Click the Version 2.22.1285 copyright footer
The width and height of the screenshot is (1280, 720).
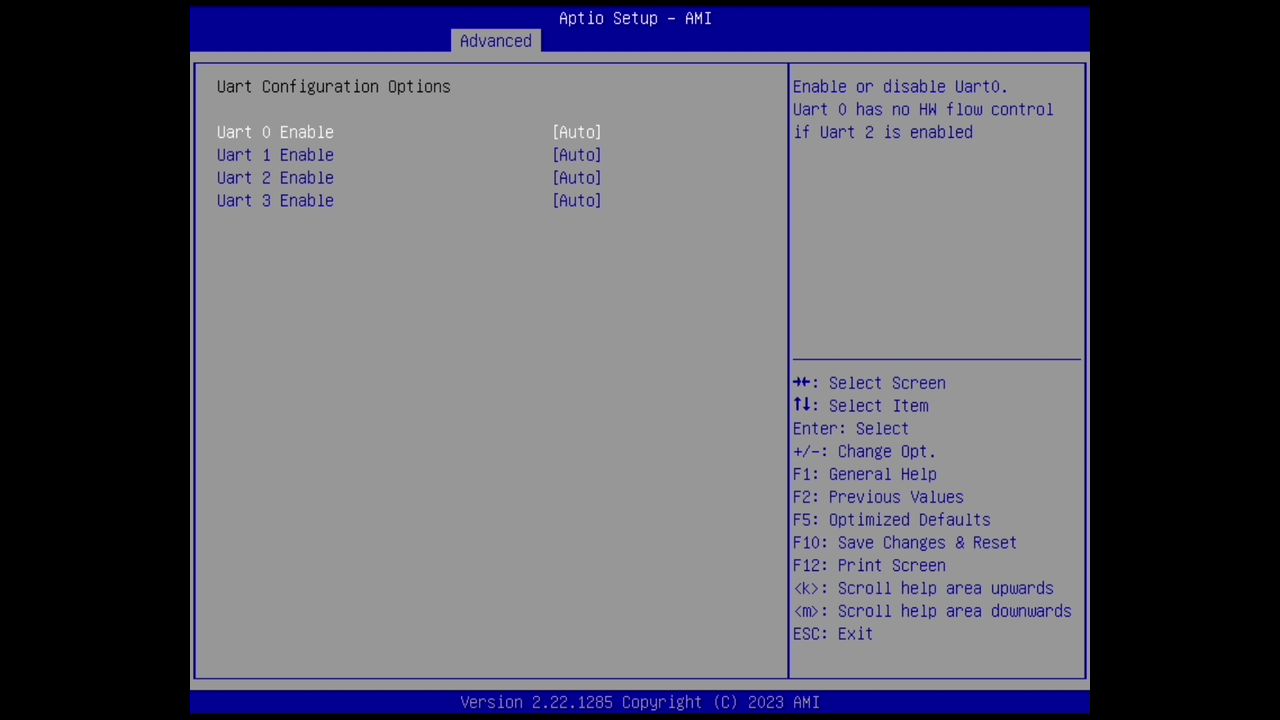coord(640,702)
